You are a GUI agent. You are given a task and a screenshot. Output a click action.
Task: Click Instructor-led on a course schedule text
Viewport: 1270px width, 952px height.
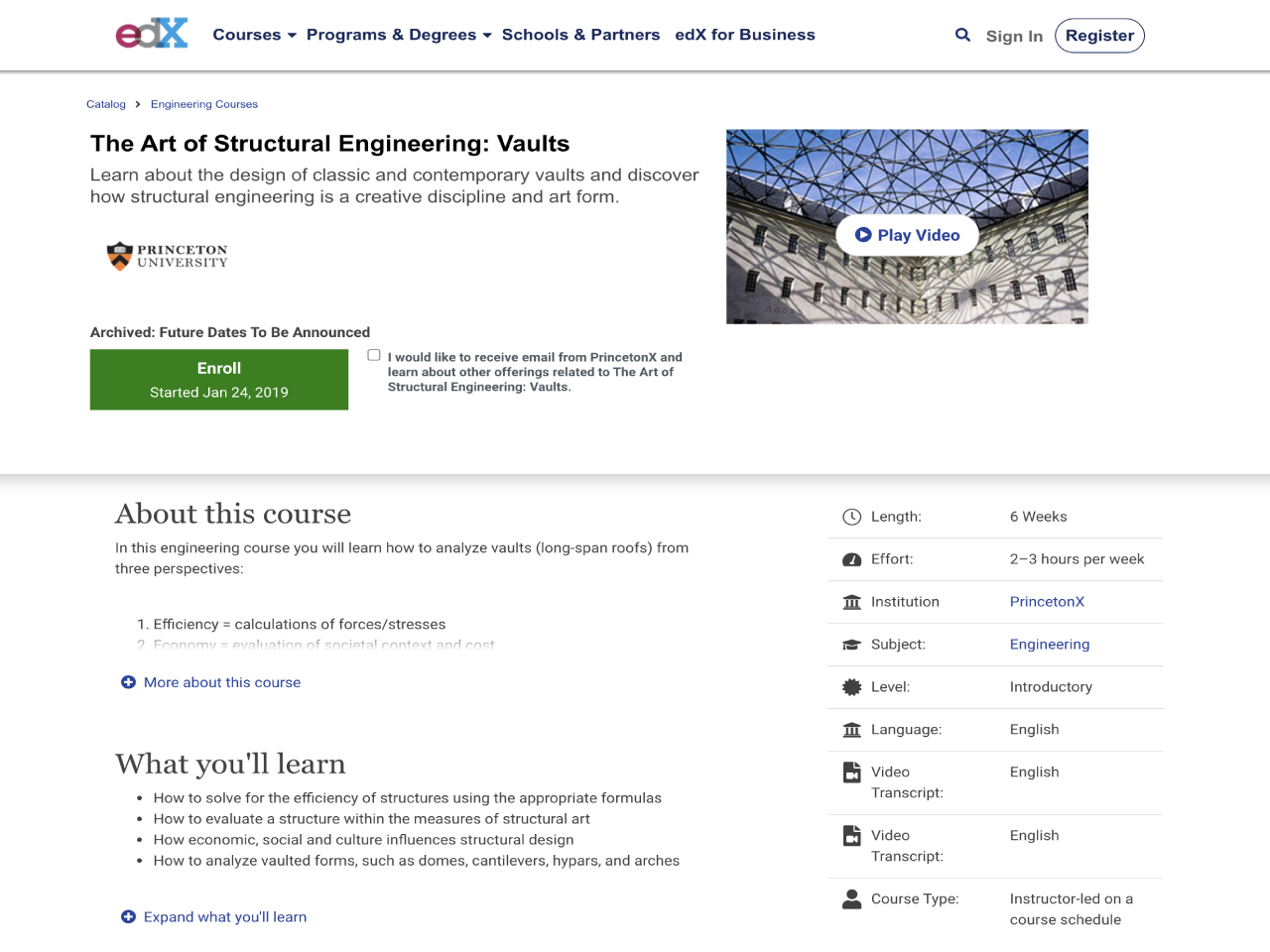[x=1072, y=909]
